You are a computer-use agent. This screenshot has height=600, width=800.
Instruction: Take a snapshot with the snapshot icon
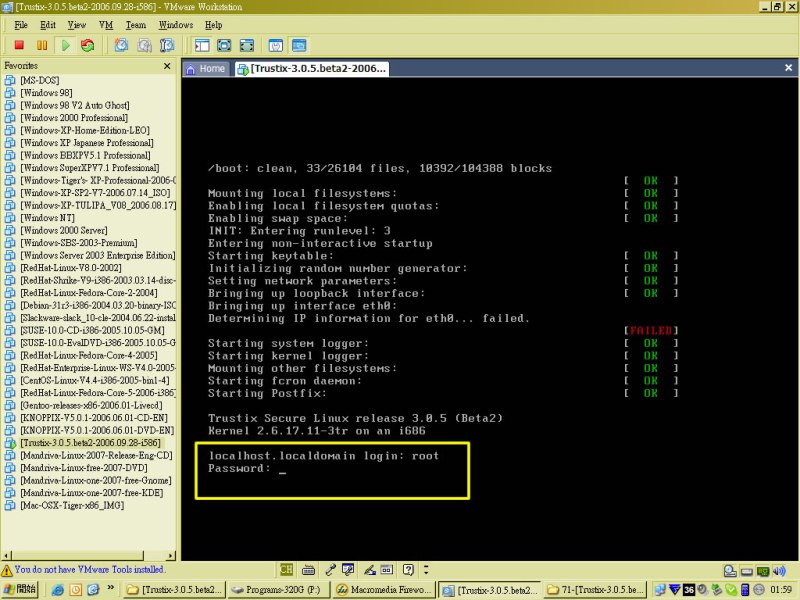(x=121, y=45)
